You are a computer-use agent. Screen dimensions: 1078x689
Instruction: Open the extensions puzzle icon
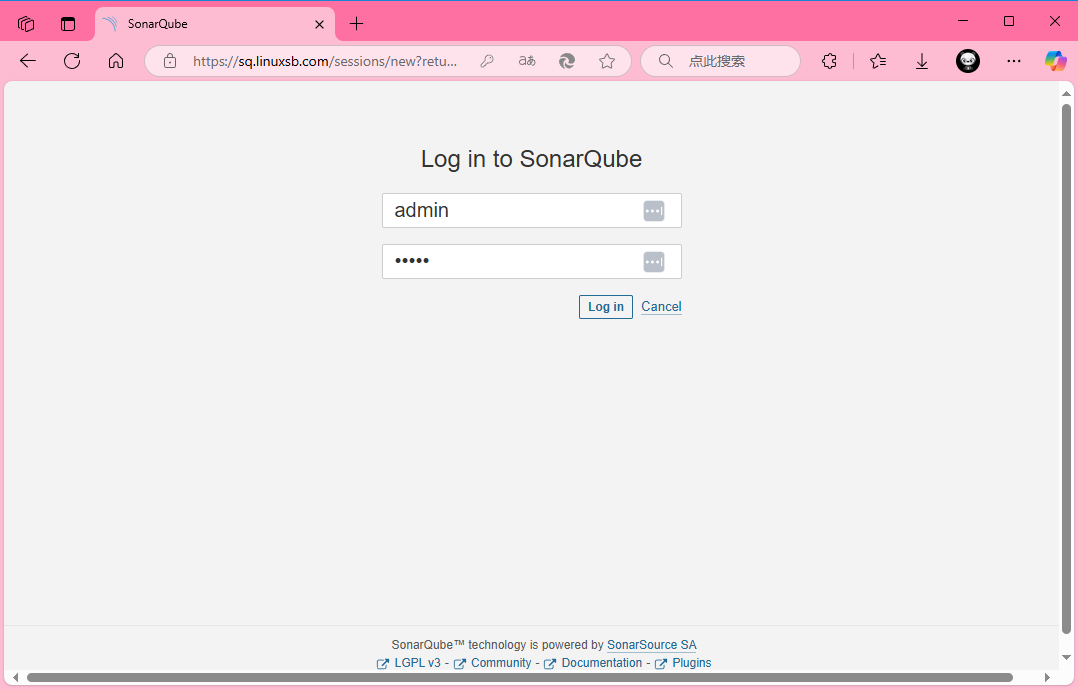coord(829,61)
